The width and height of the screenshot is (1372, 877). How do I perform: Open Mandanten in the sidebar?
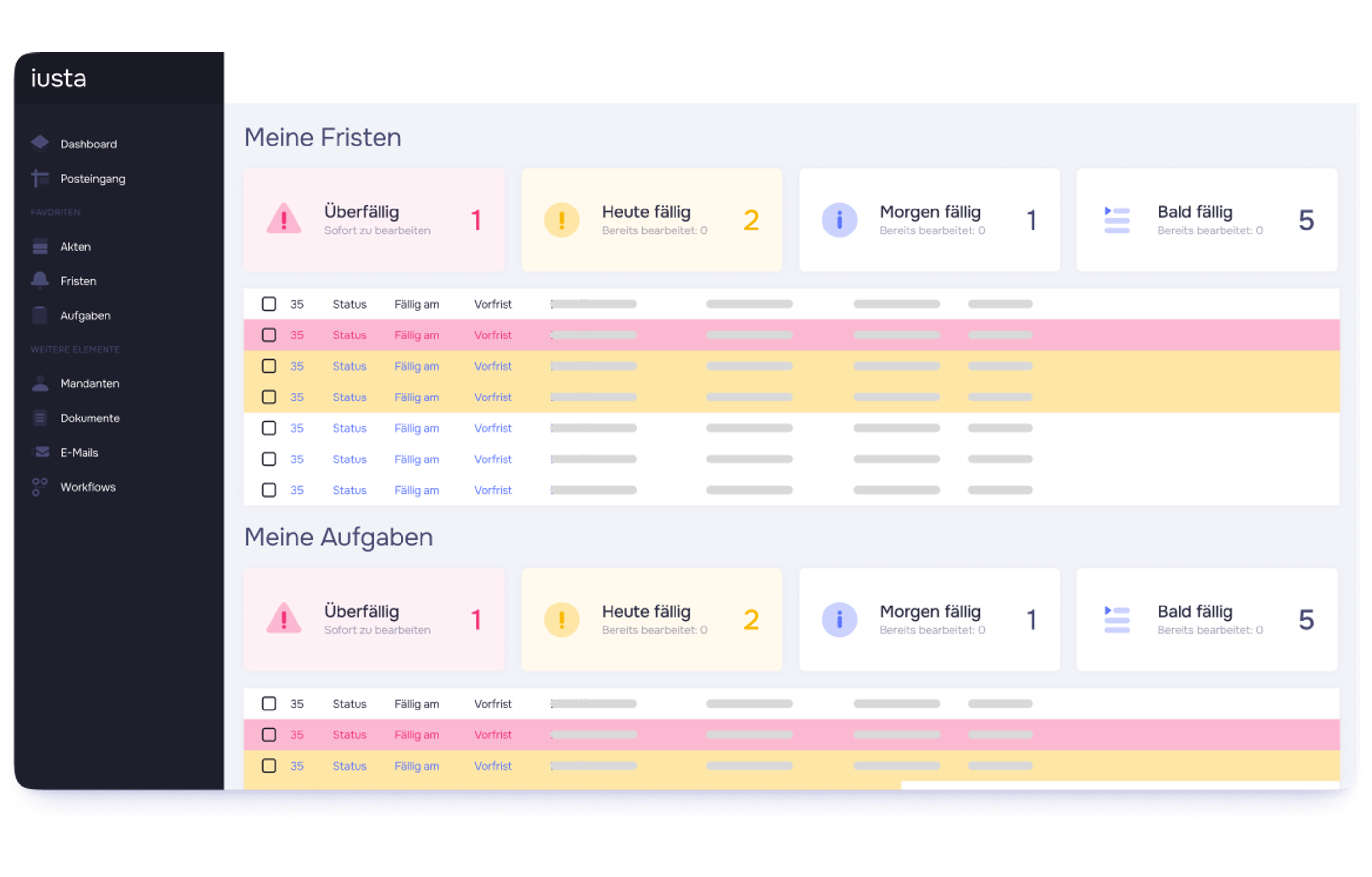pyautogui.click(x=89, y=383)
